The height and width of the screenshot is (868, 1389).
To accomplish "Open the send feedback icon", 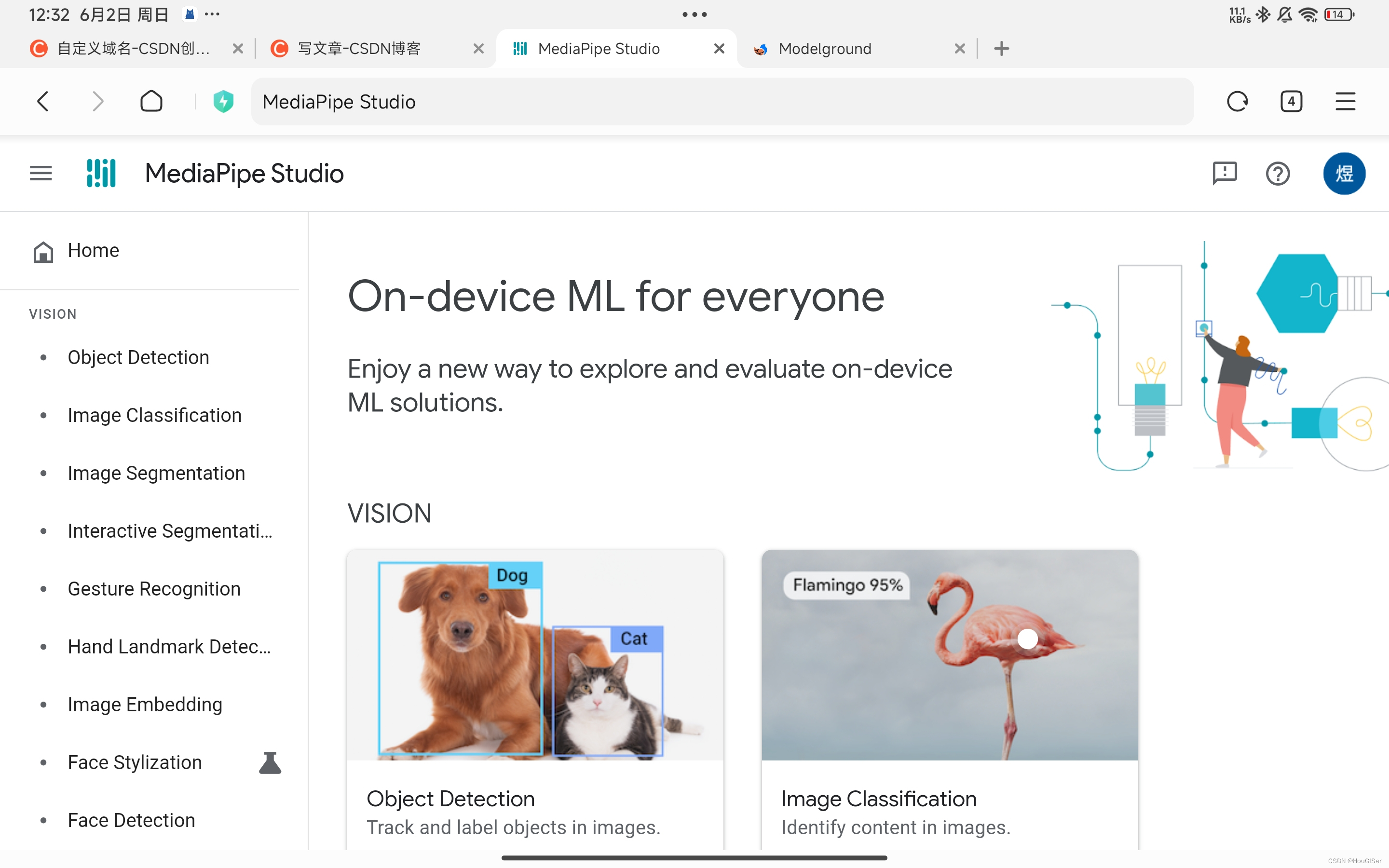I will (x=1224, y=174).
